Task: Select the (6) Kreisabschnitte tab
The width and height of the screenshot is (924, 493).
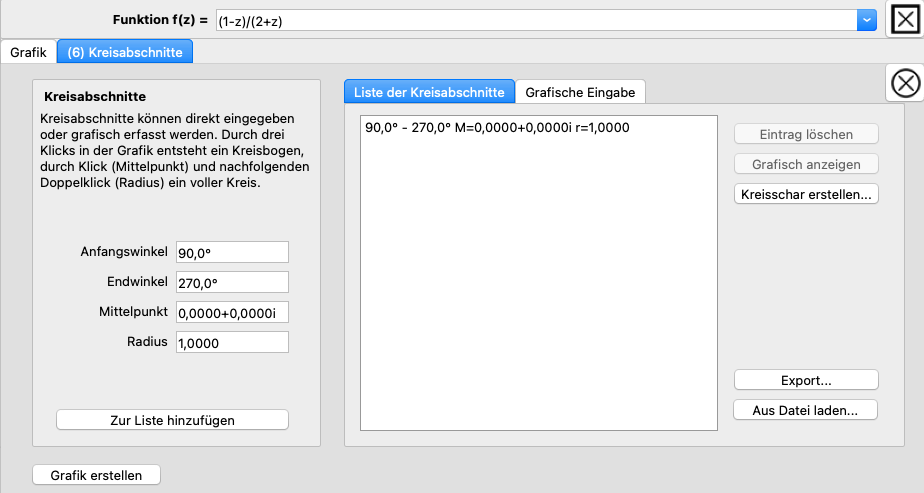Action: point(125,52)
